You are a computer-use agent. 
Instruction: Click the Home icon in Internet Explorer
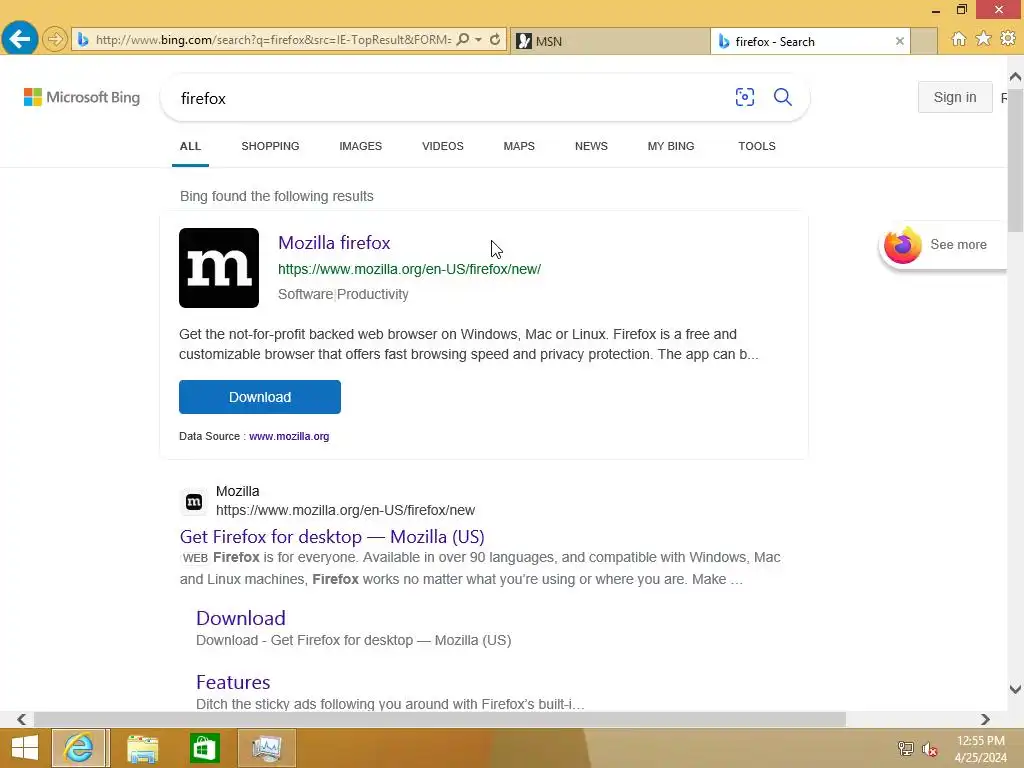958,39
